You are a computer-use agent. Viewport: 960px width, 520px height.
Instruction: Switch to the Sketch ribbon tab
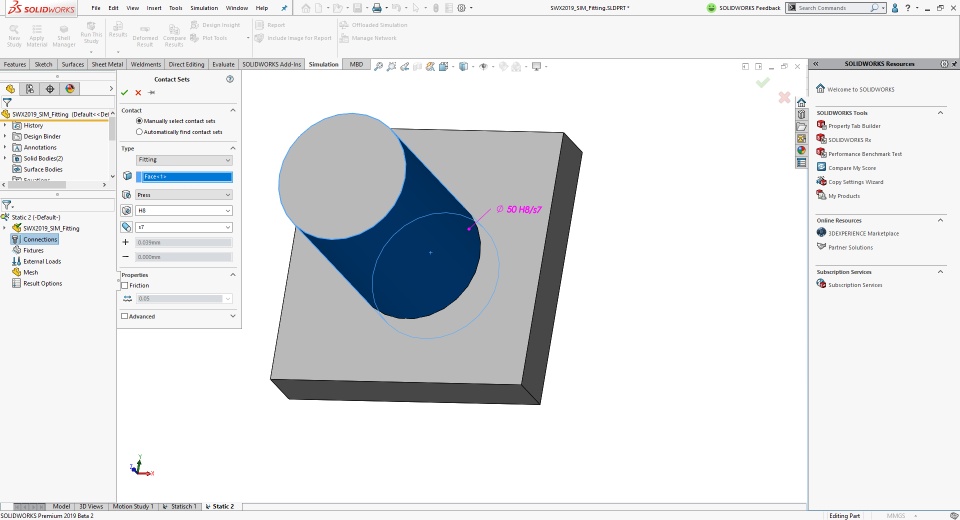[43, 64]
